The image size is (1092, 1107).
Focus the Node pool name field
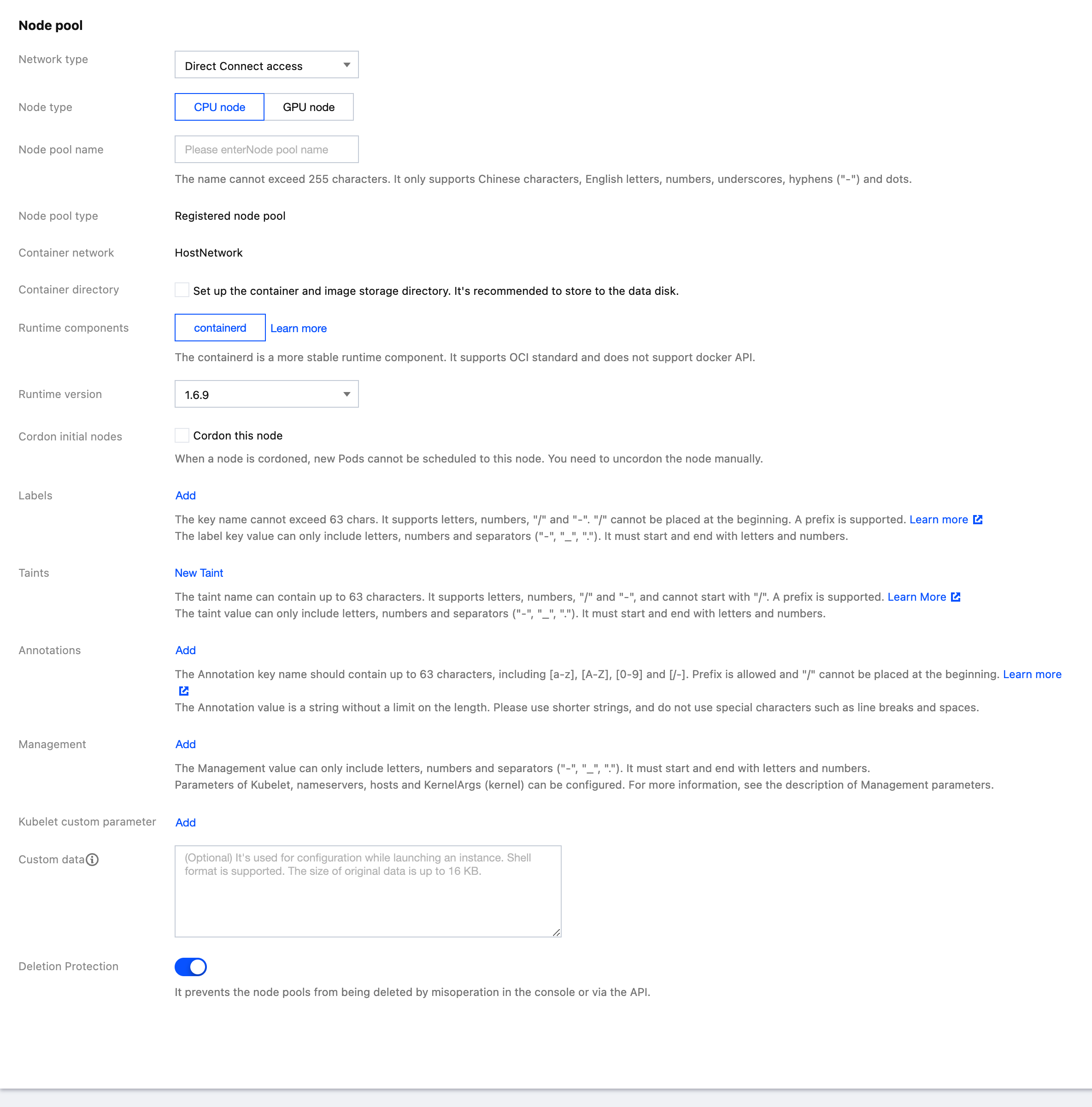(x=266, y=150)
